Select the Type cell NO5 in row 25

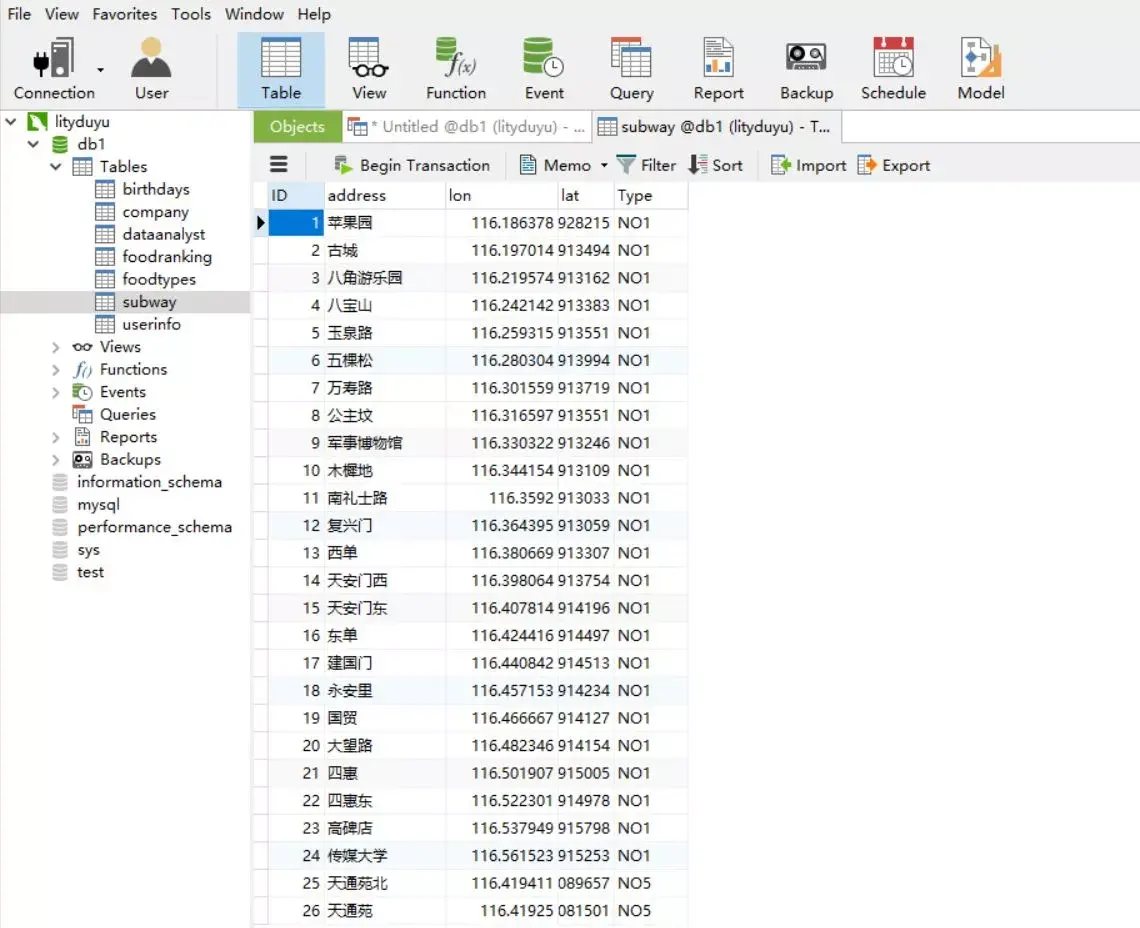650,883
